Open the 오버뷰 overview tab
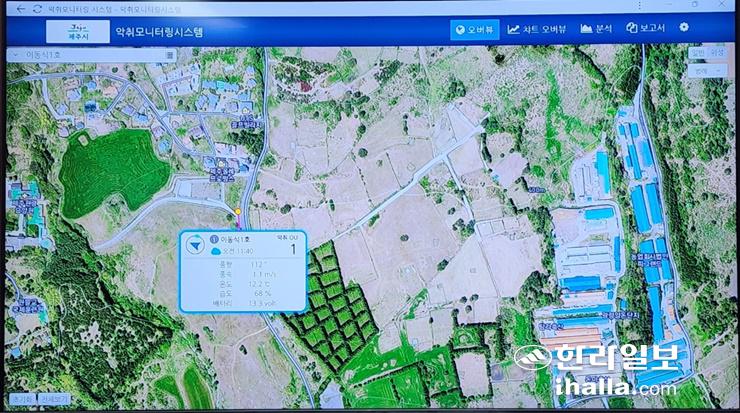740x413 pixels. click(x=474, y=29)
